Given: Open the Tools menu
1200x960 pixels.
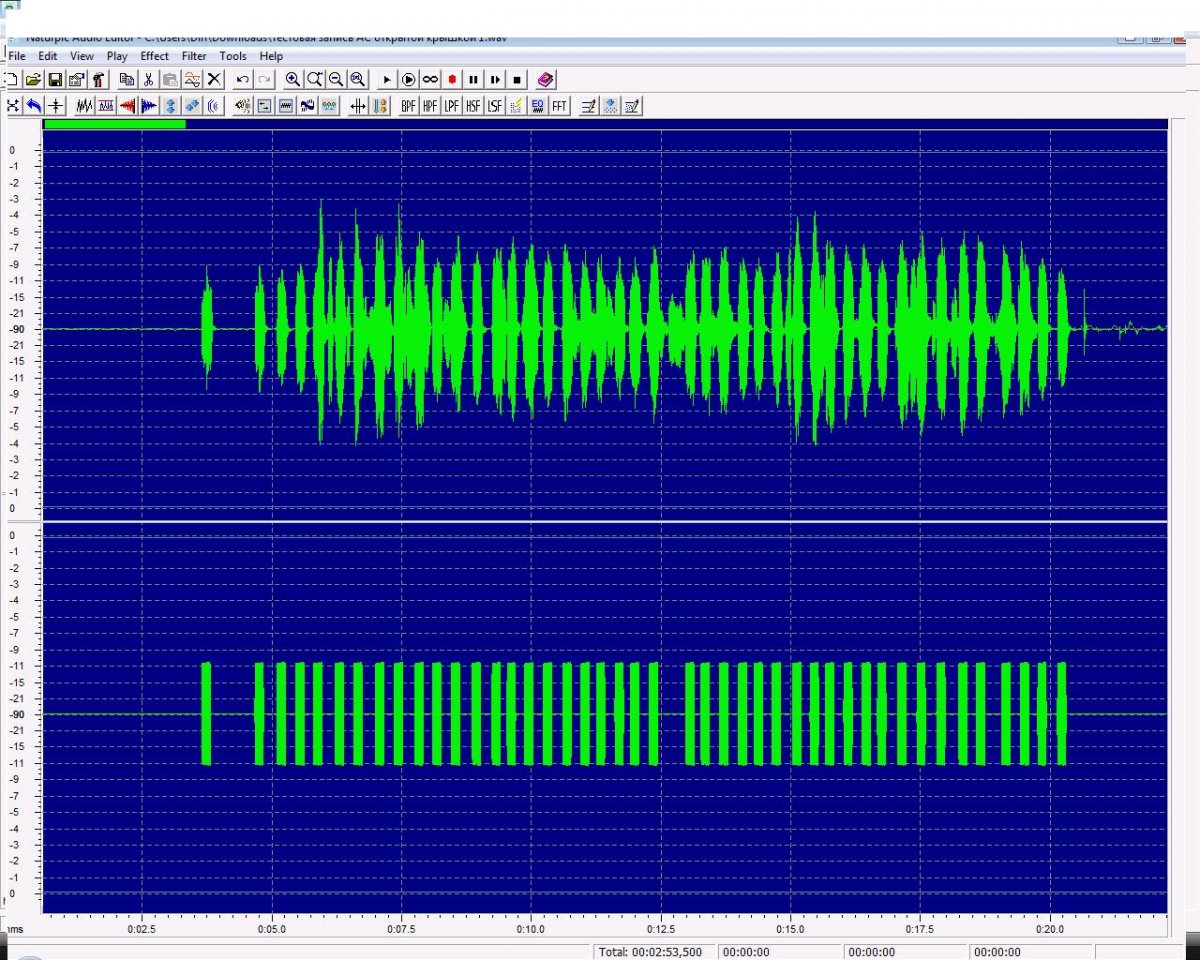Looking at the screenshot, I should click(233, 56).
